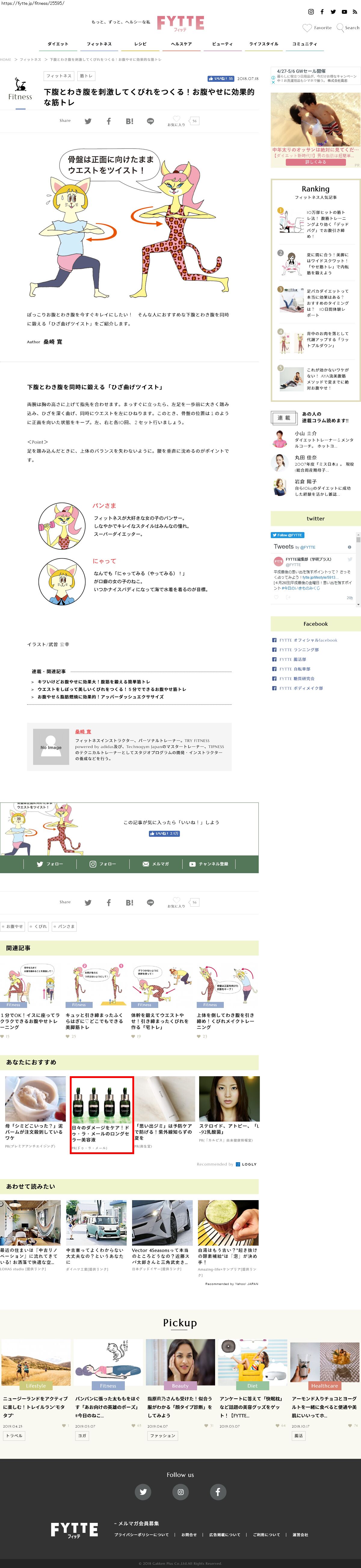
Task: Open the YouTube icon in the header
Action: coord(344,11)
